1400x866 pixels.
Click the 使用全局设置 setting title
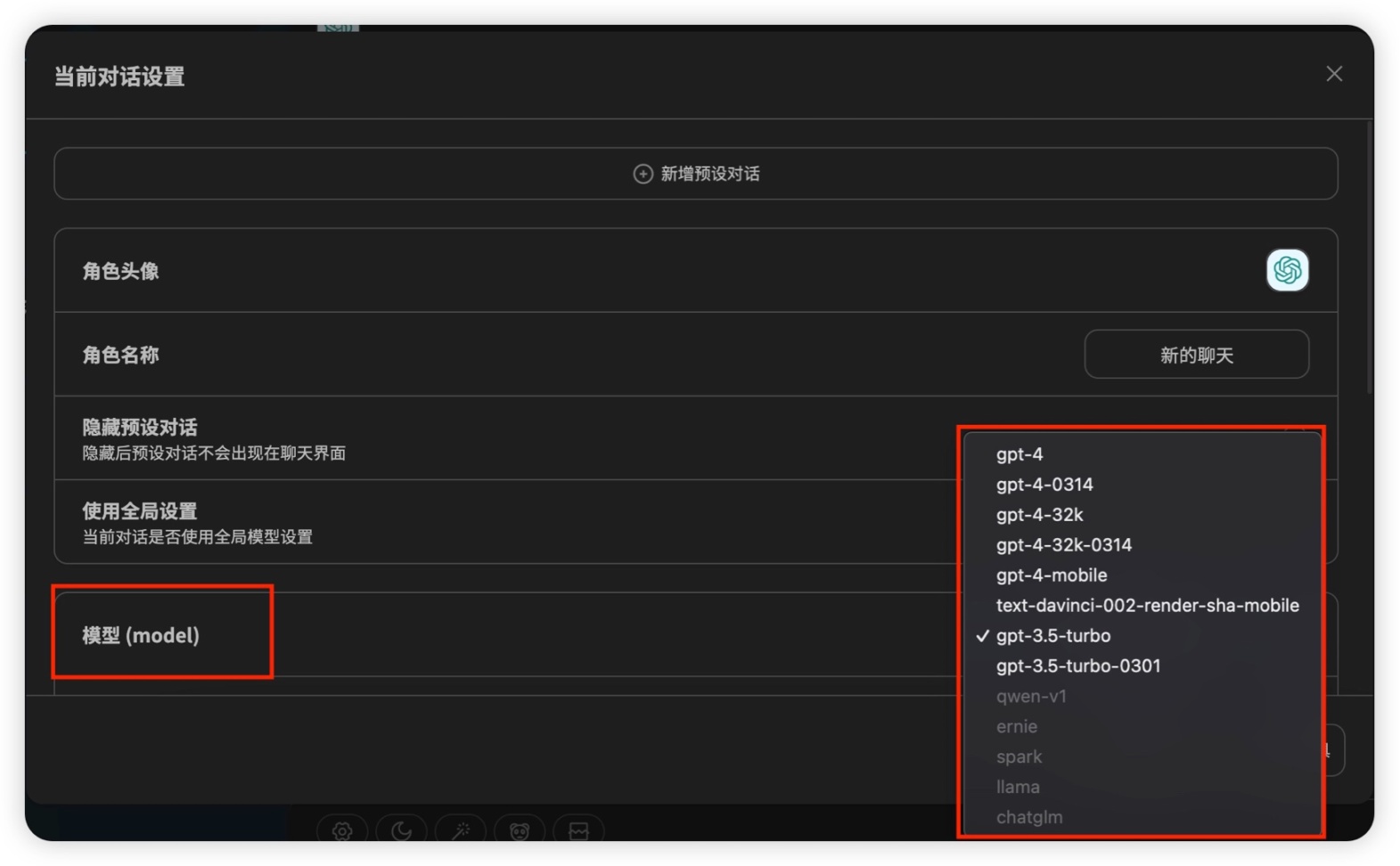tap(140, 511)
